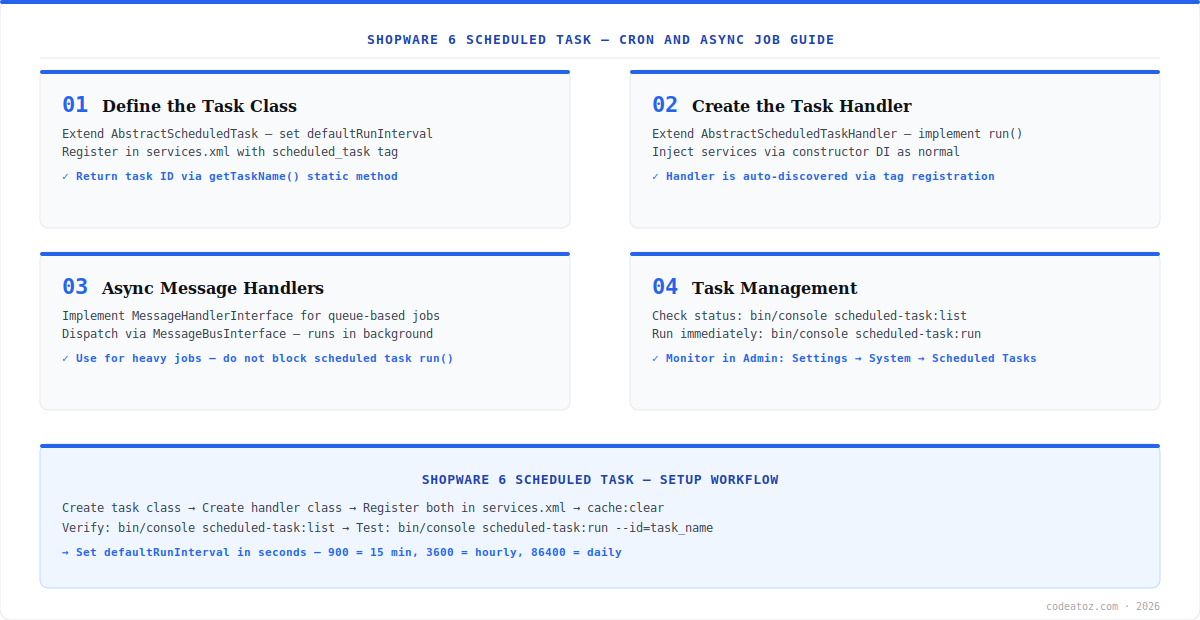Click 'Implement MessageHandlerInterface for queue-based jobs'
The image size is (1200, 620).
coord(251,315)
